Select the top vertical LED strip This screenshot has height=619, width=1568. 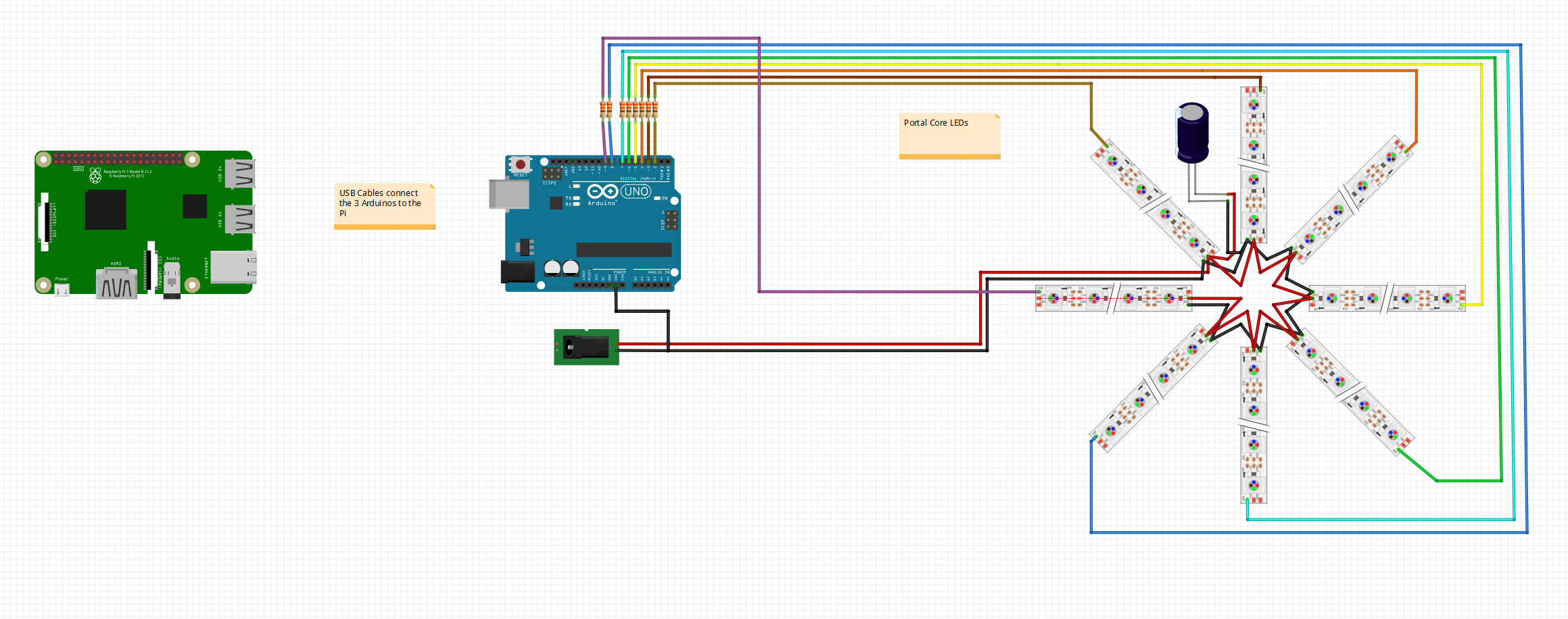[1254, 164]
